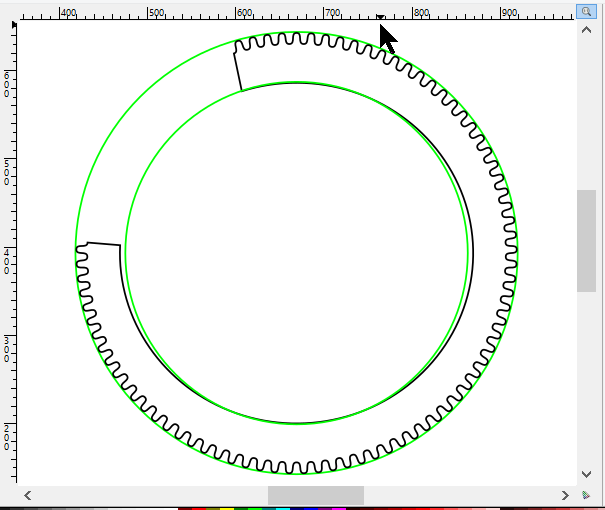This screenshot has height=510, width=605.
Task: Click the 600 mark on horizontal ruler
Action: pyautogui.click(x=242, y=13)
